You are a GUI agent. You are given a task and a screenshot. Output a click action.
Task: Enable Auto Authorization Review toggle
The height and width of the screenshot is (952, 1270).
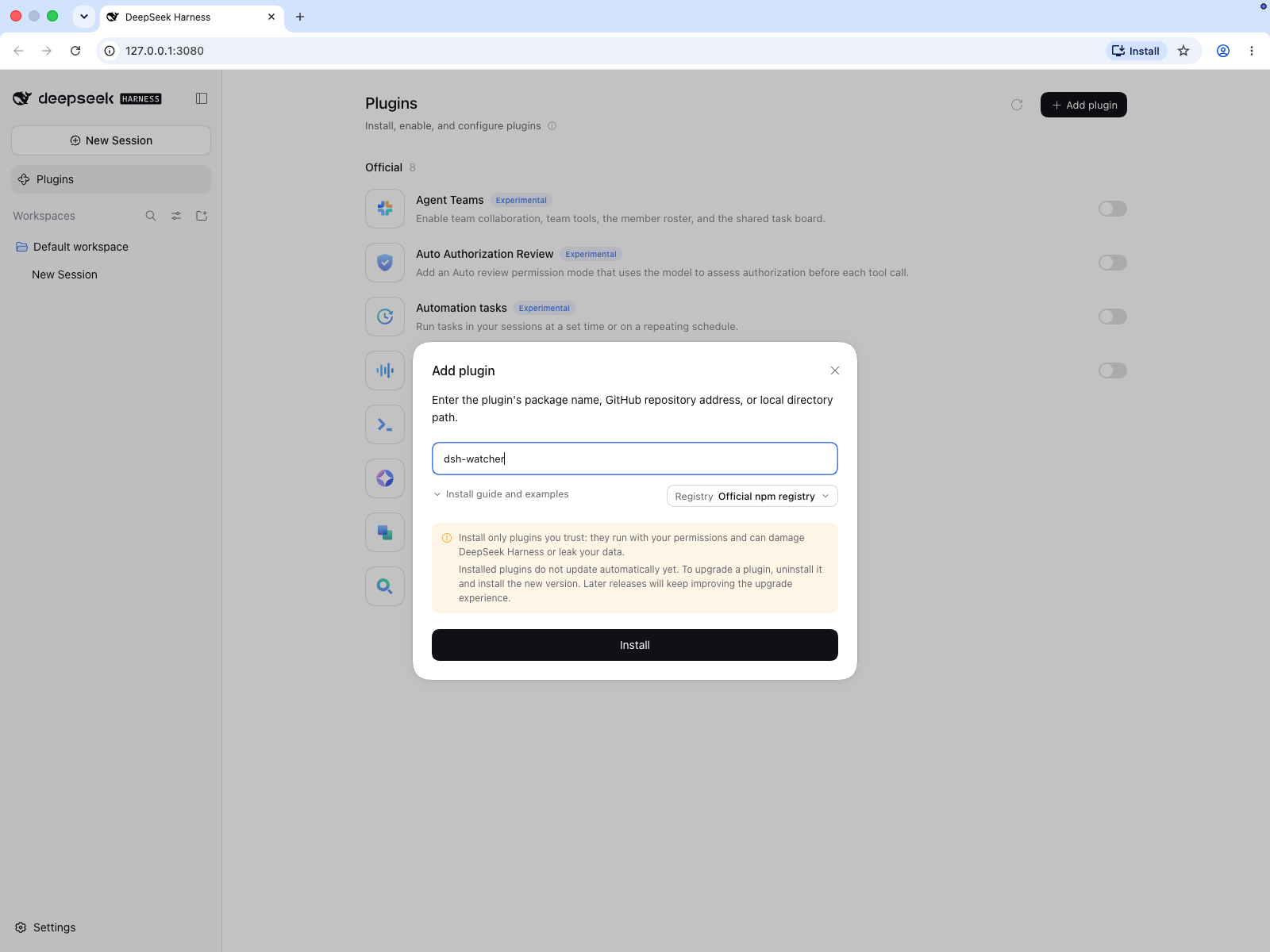pyautogui.click(x=1113, y=263)
